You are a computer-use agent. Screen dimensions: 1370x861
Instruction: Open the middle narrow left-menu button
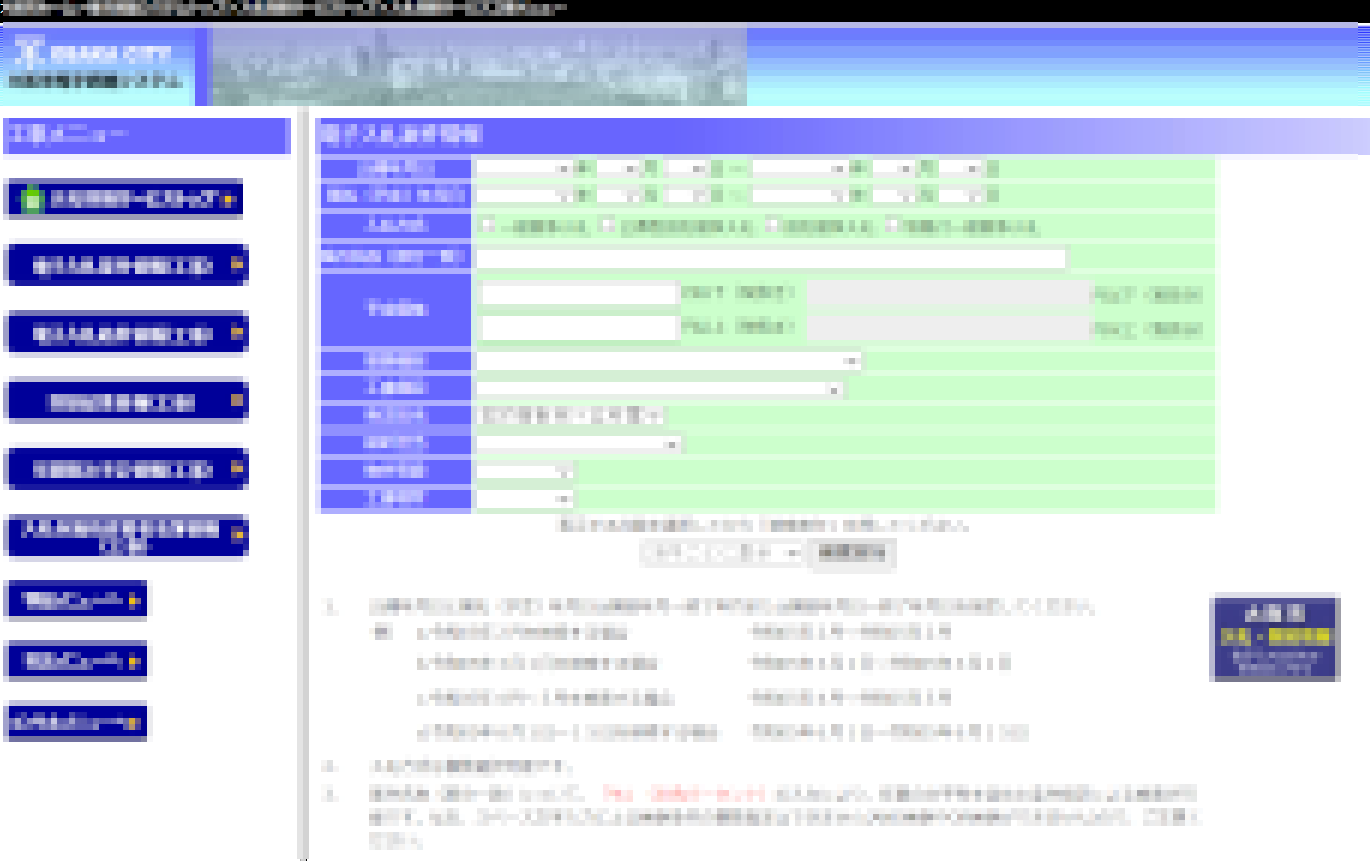[x=76, y=661]
